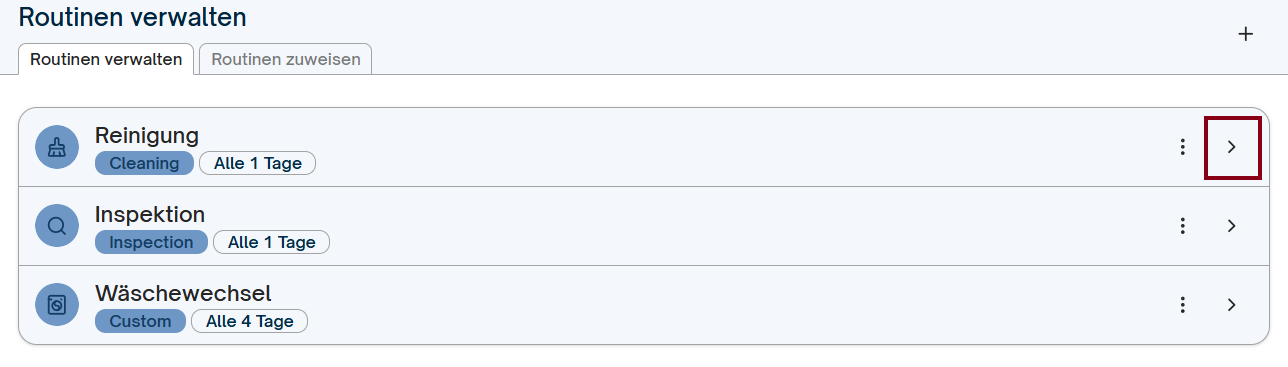This screenshot has height=367, width=1288.
Task: Open the three-dot menu for Wäschewechsel
Action: coord(1183,305)
